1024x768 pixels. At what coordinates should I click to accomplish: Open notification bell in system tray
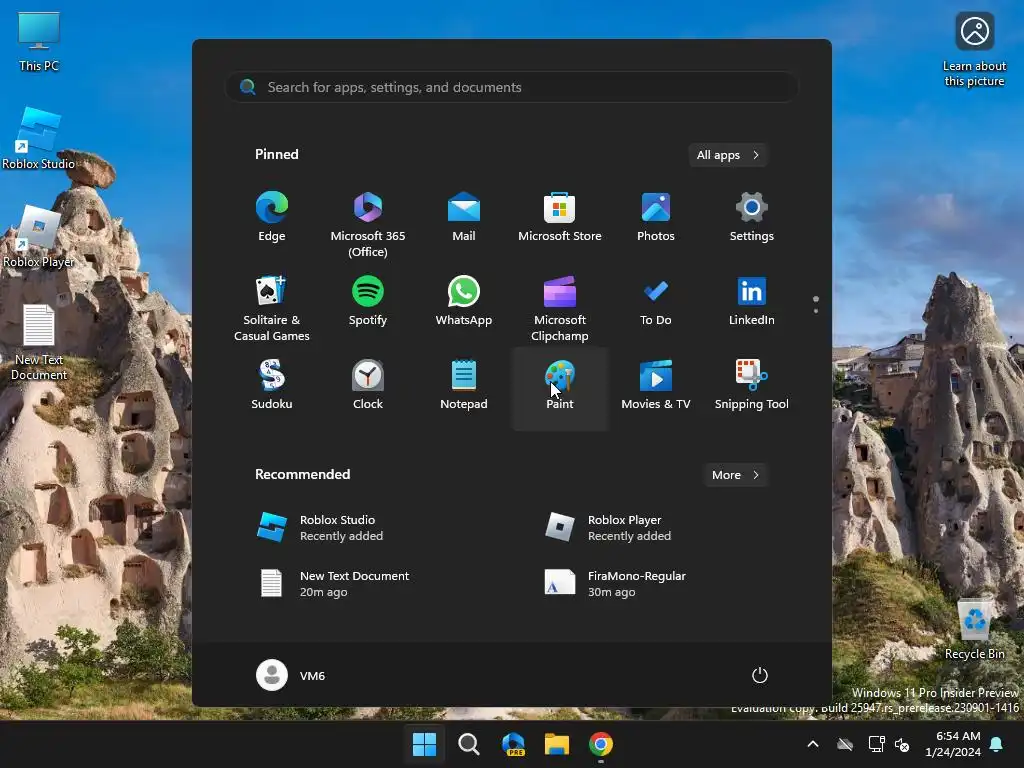point(997,744)
